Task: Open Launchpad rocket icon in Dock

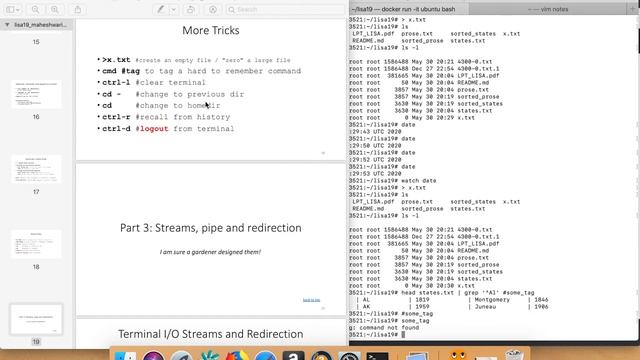Action: tap(181, 356)
